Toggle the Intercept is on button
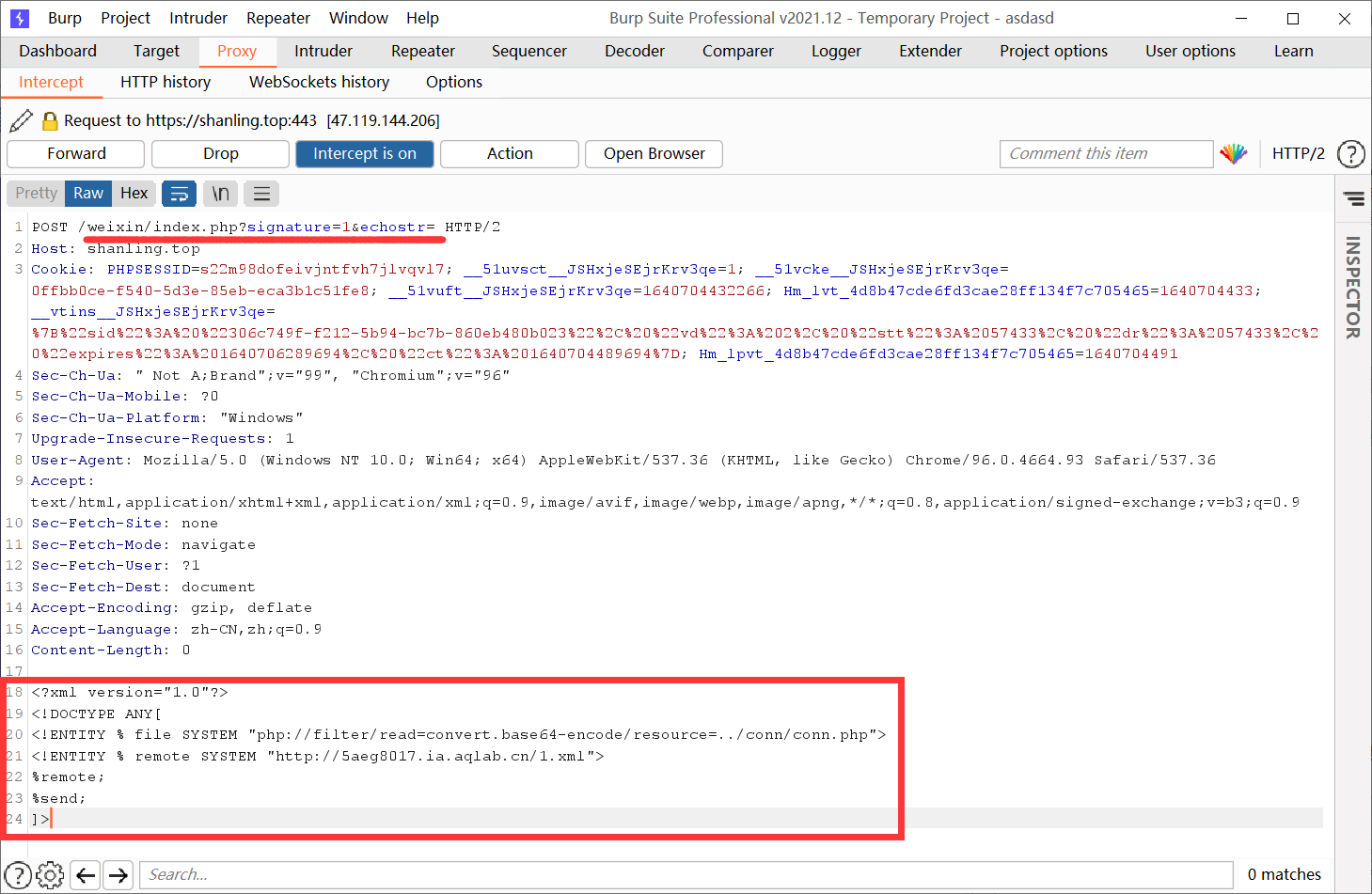1372x894 pixels. (x=365, y=153)
